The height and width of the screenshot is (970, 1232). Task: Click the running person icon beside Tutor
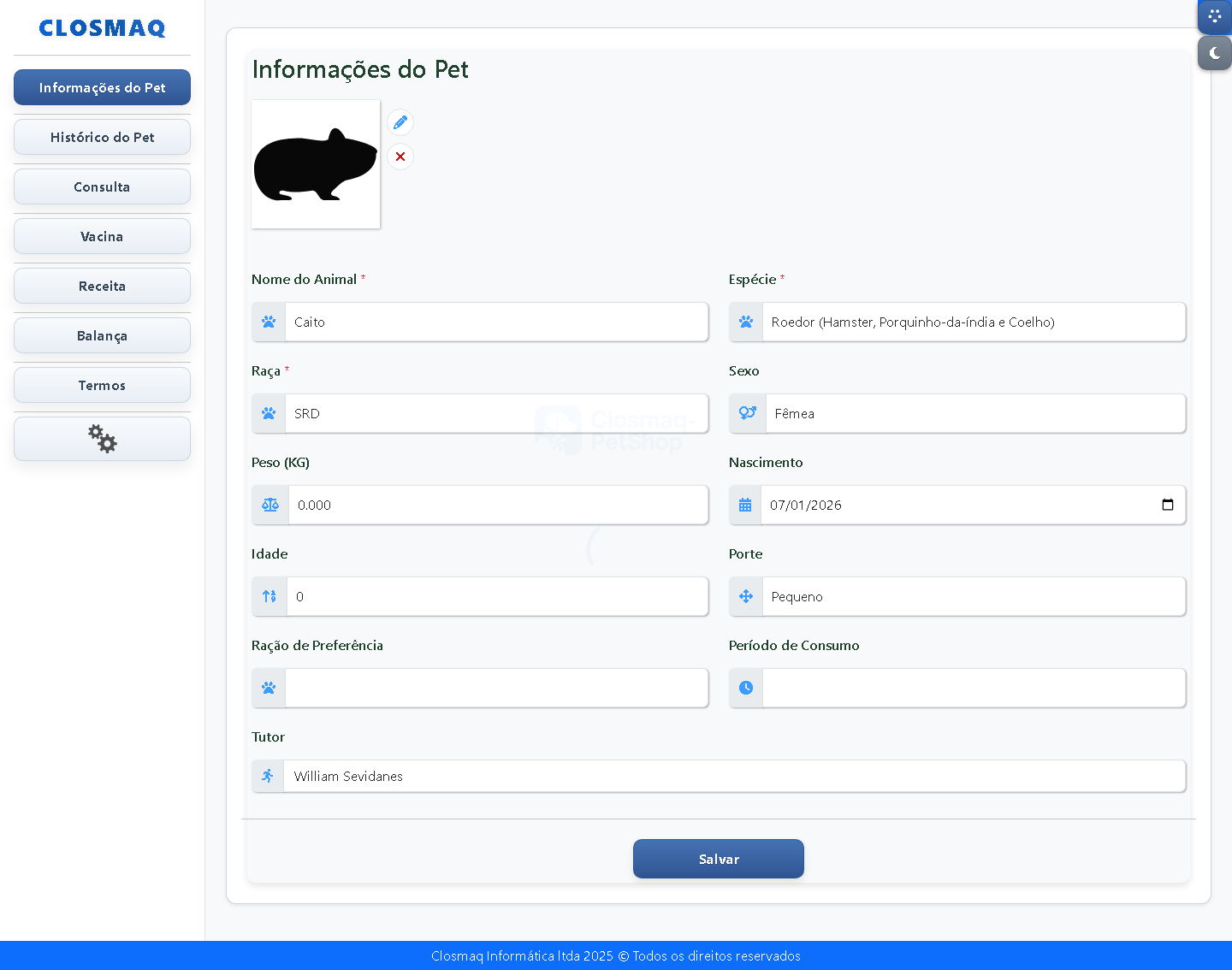point(268,776)
